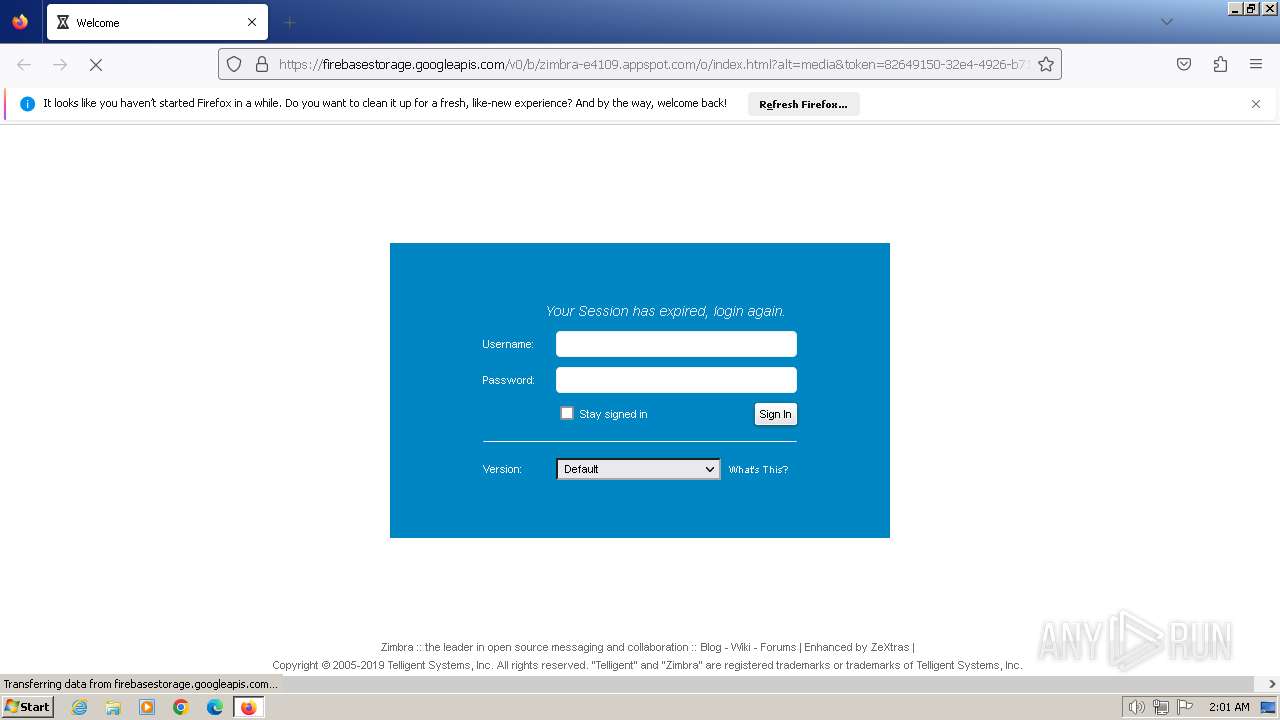Open the Version dropdown

pos(638,469)
